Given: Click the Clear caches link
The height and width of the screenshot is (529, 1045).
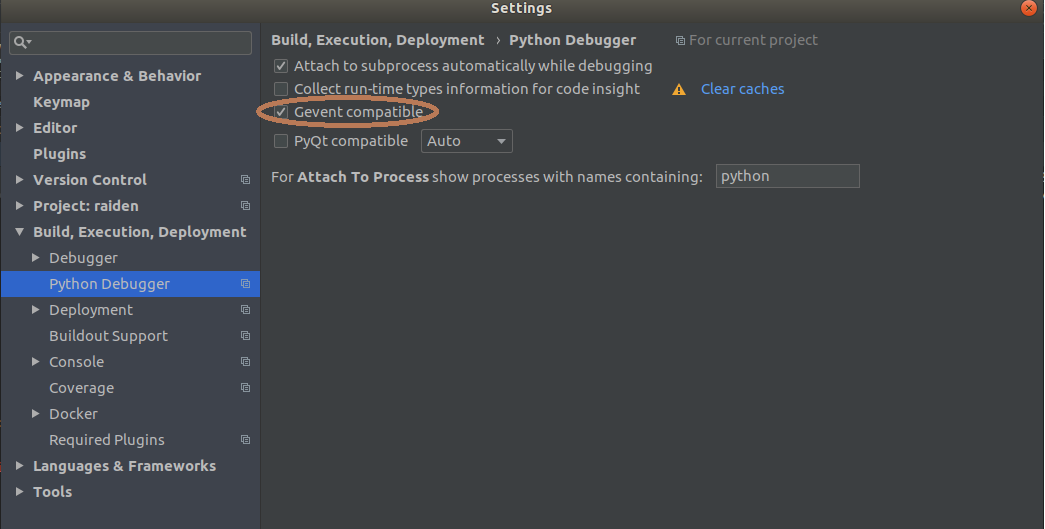Looking at the screenshot, I should click(742, 89).
